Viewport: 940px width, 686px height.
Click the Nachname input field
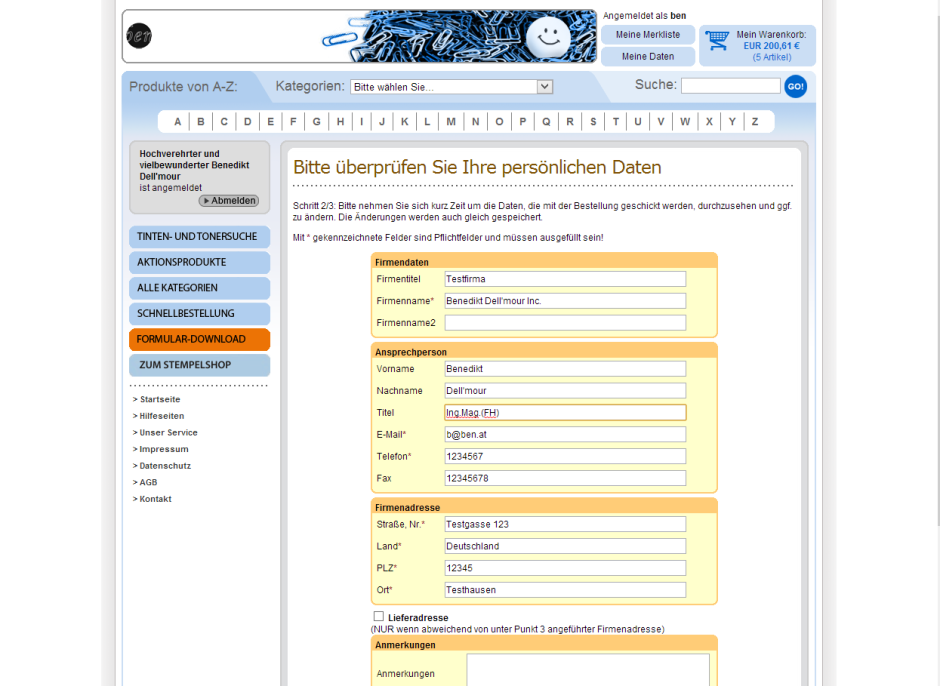565,391
